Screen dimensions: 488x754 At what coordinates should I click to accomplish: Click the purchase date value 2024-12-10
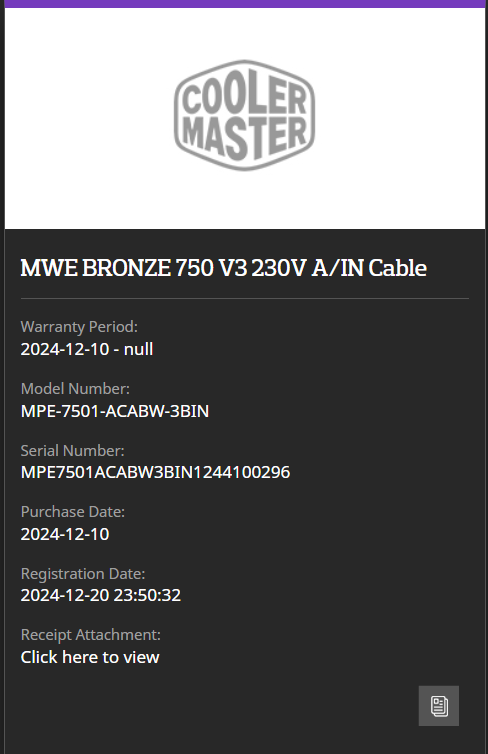click(65, 534)
